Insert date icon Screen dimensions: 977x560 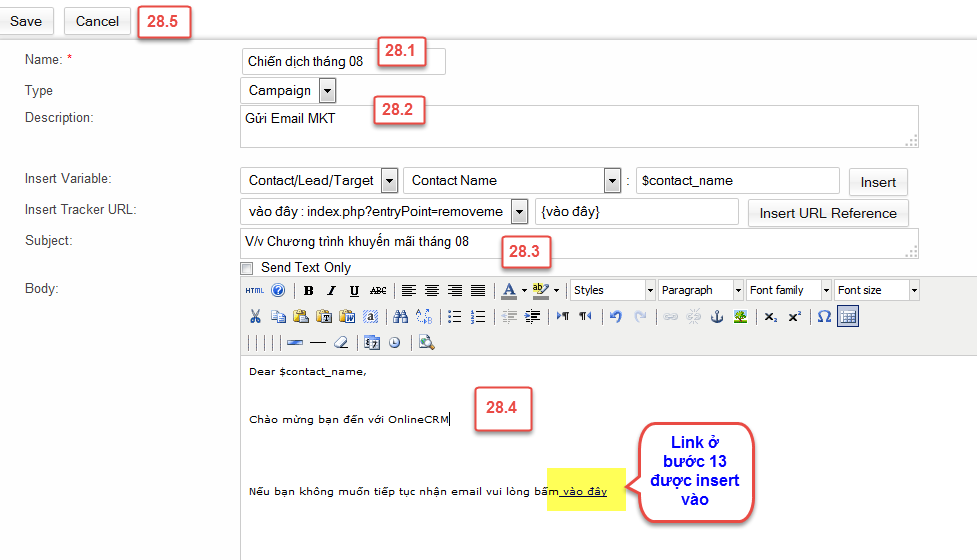tap(372, 343)
